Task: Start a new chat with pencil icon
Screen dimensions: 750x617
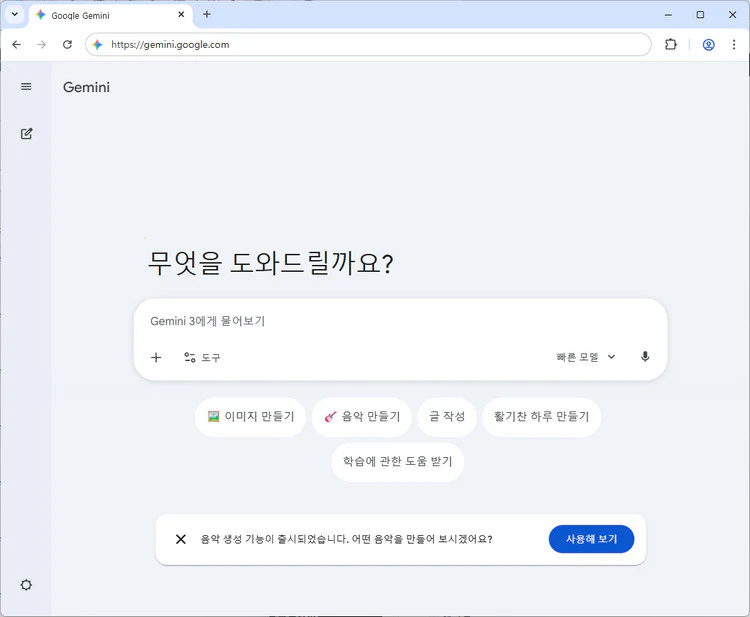Action: click(x=26, y=133)
